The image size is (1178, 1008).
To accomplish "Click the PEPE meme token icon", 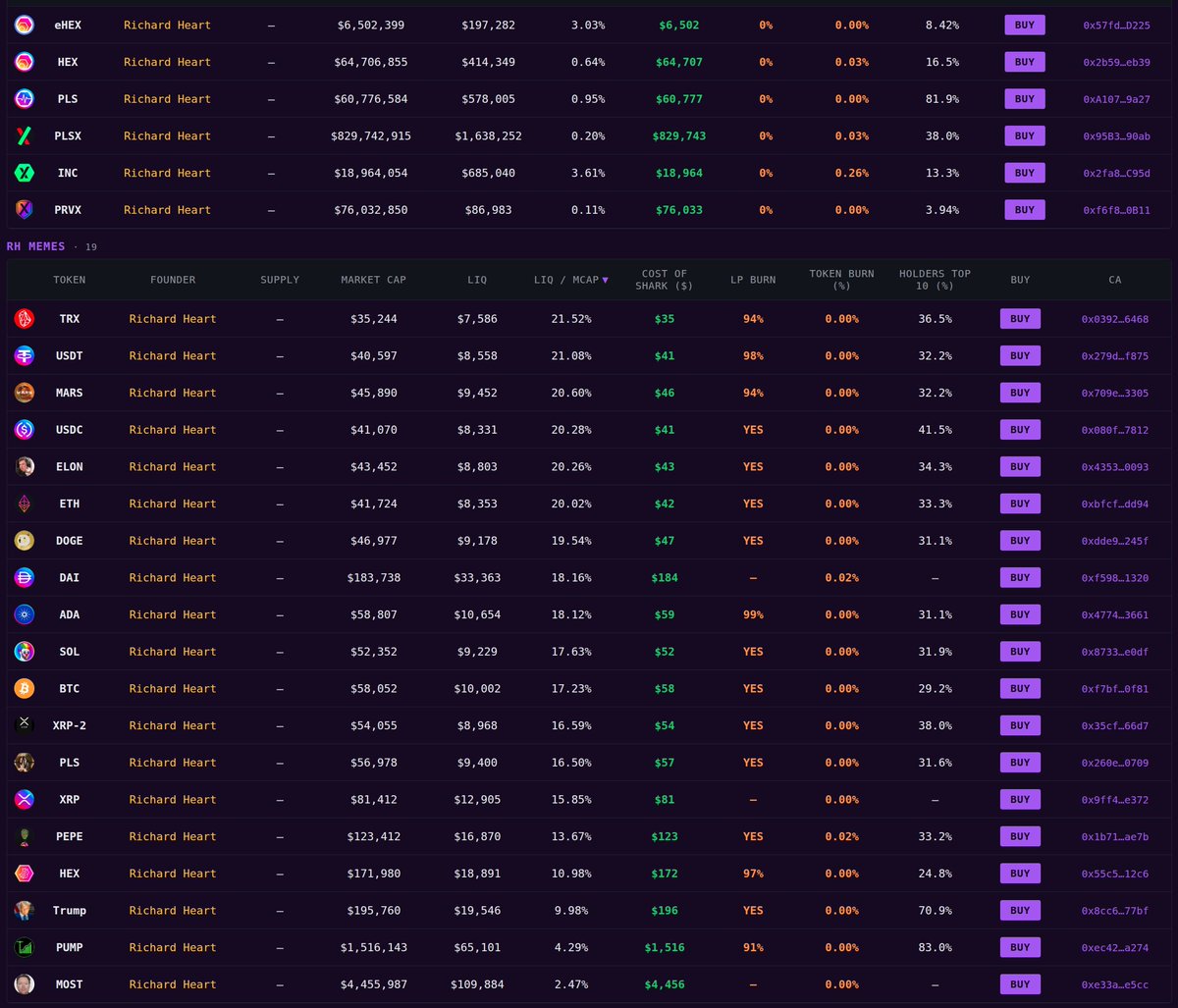I will (25, 836).
